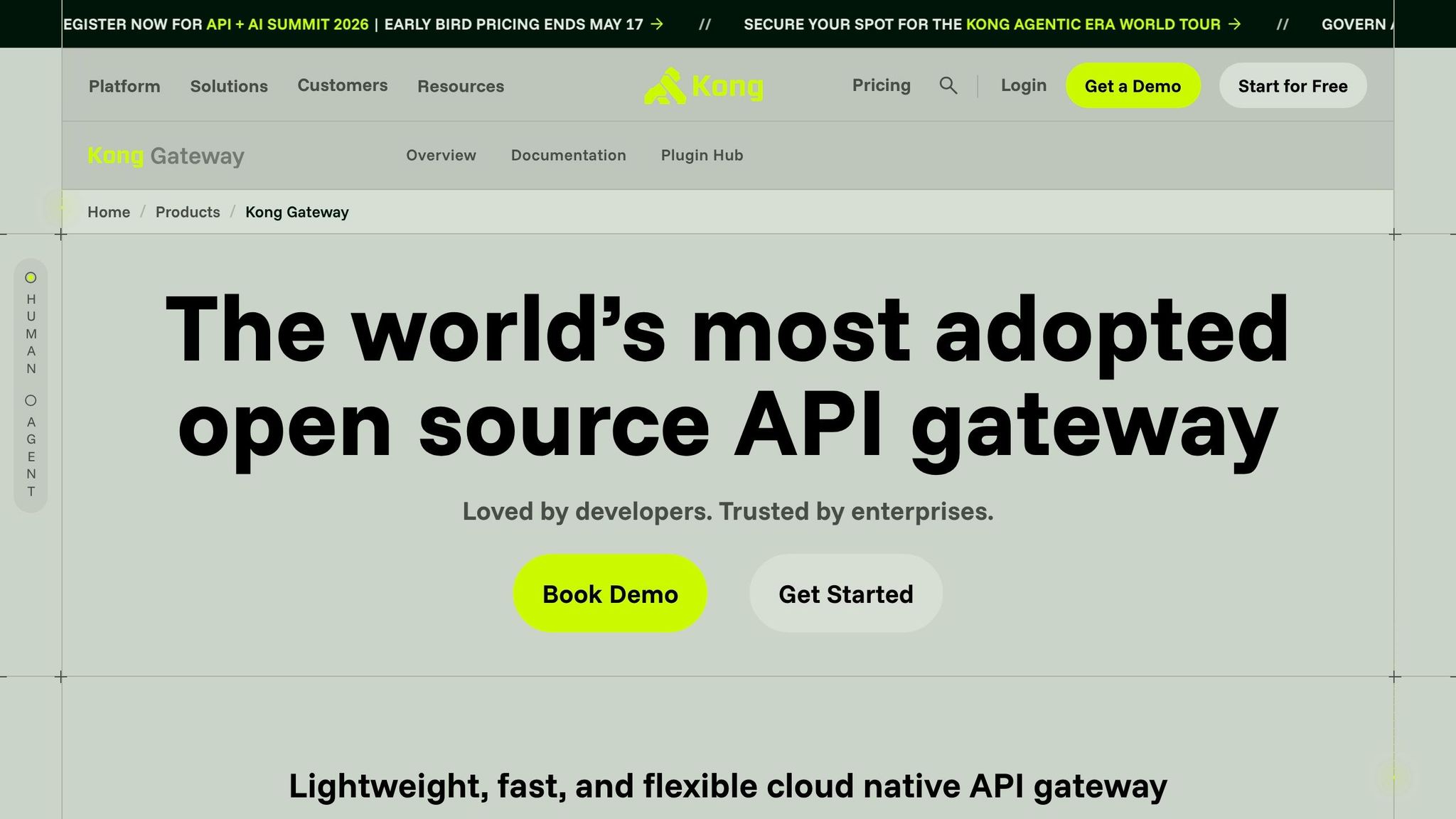Select the Agent mode radio indicator
This screenshot has width=1456, height=819.
click(x=31, y=400)
